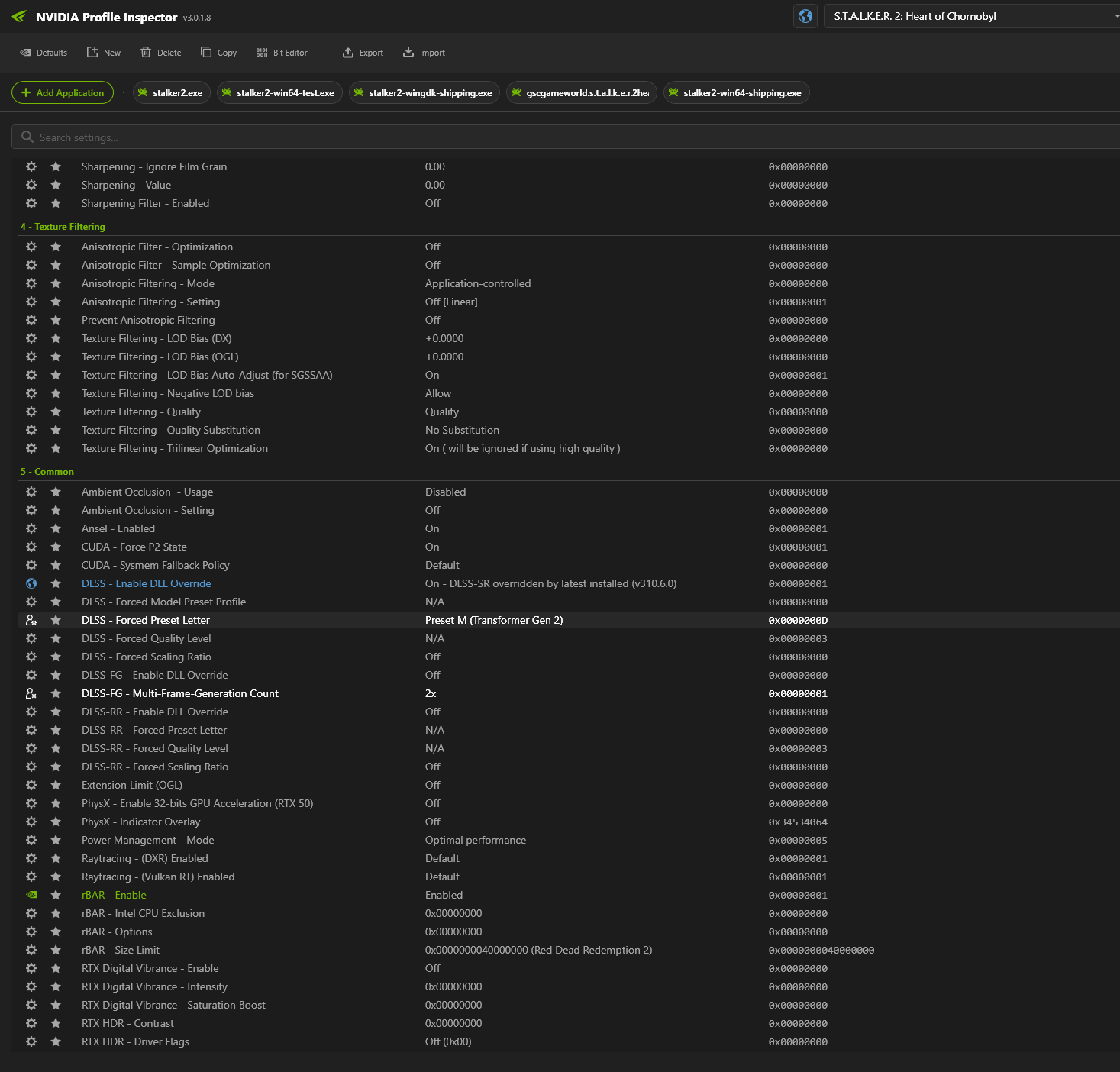This screenshot has width=1120, height=1072.
Task: Click the '2x' Multi-Frame-Generation Count value
Action: click(x=431, y=693)
